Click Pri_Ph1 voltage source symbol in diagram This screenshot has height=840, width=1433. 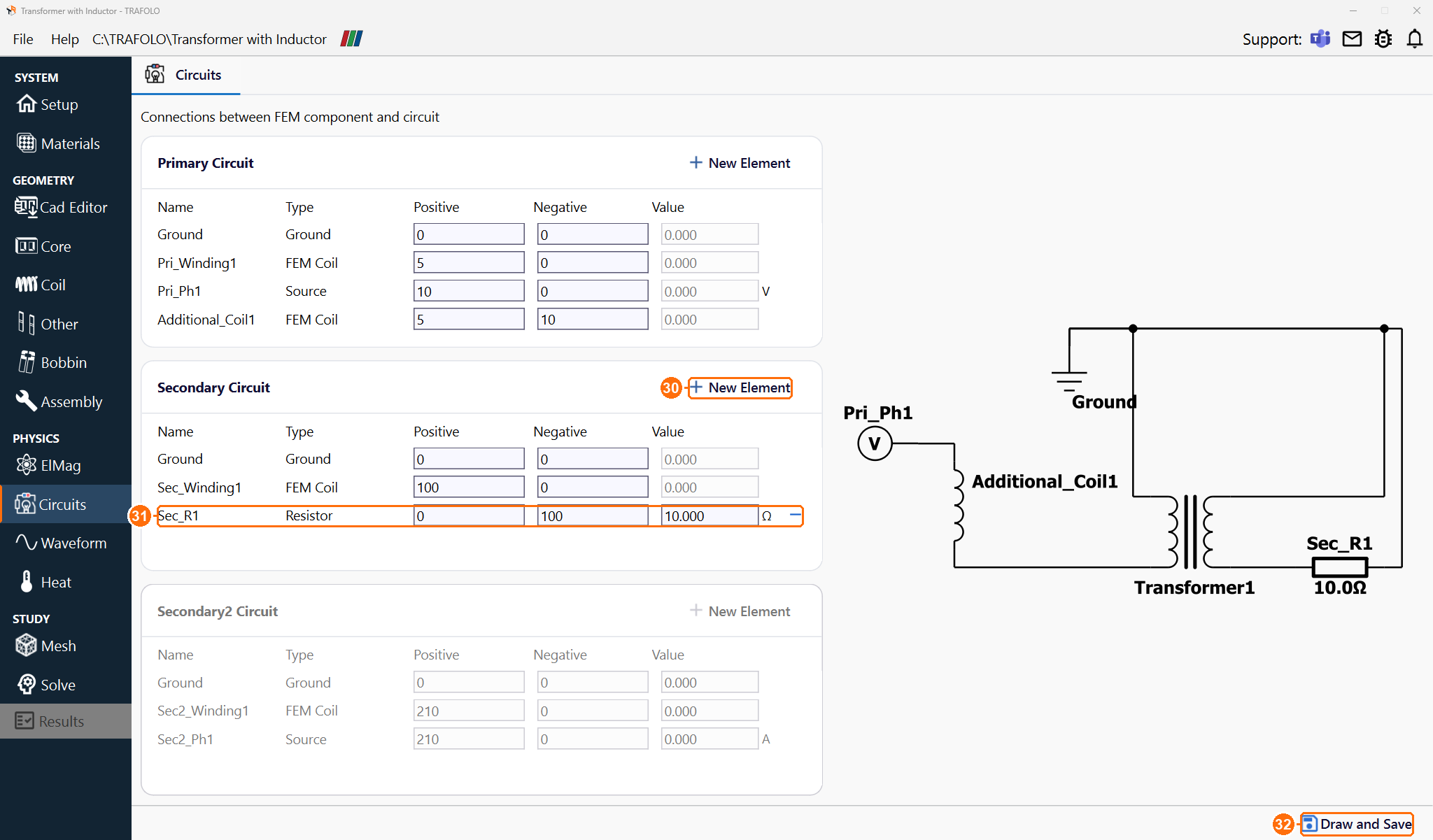point(874,443)
